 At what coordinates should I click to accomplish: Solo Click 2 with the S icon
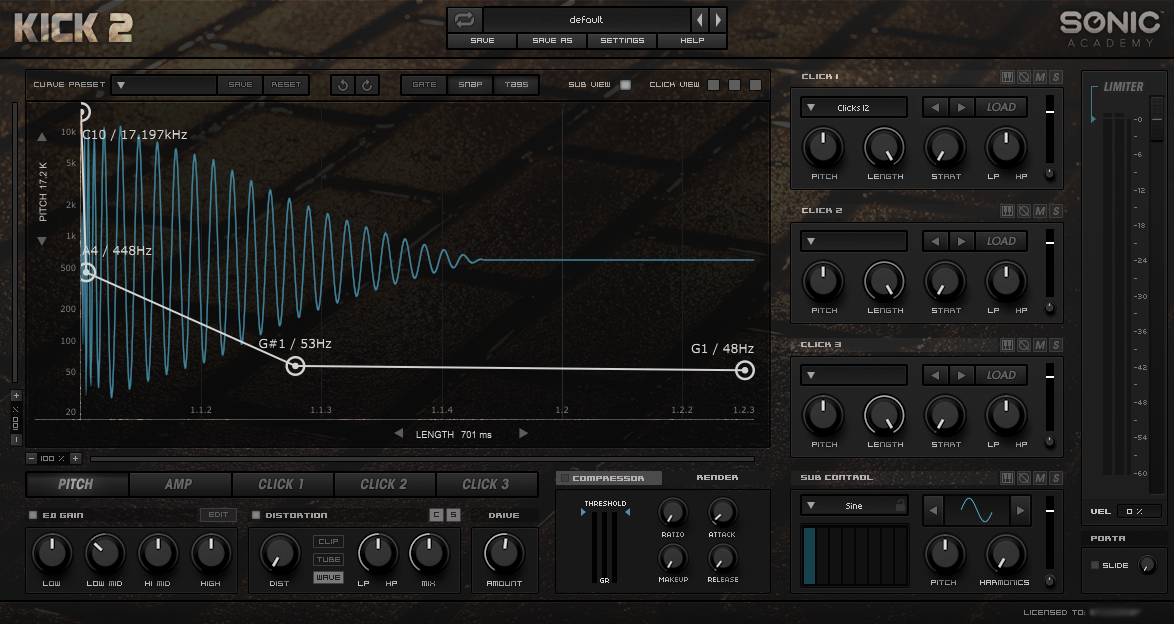1056,211
